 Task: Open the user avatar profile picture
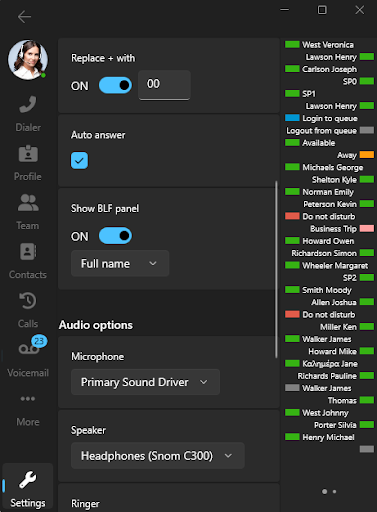pos(28,60)
